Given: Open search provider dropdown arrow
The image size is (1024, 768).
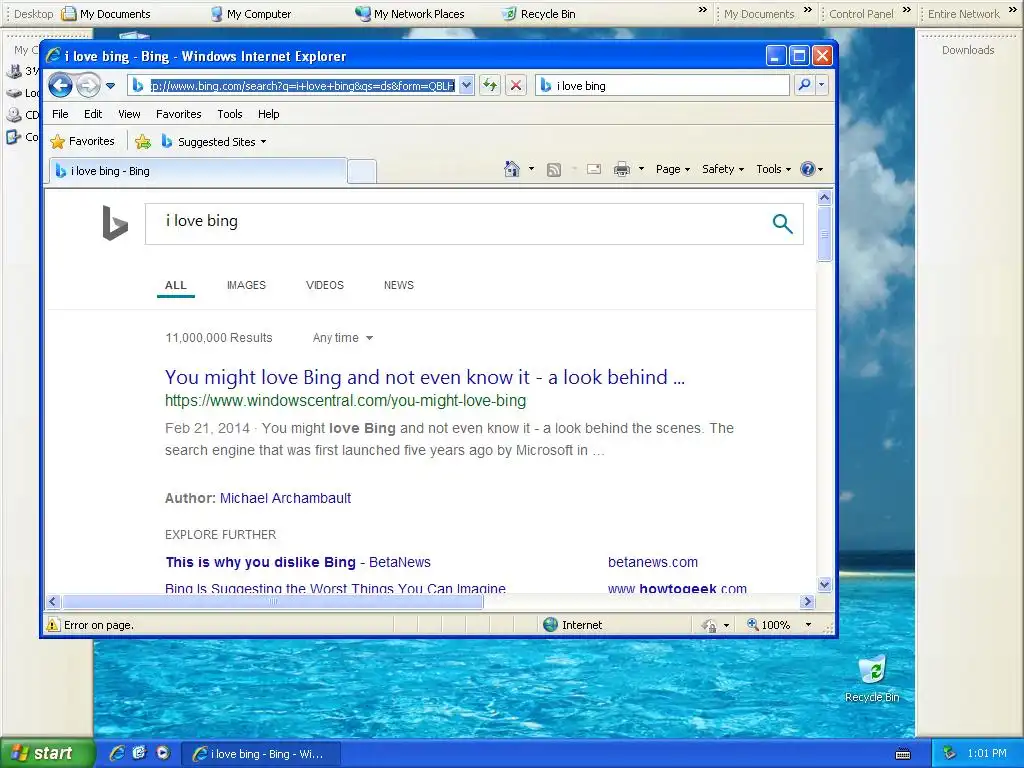Looking at the screenshot, I should 822,85.
